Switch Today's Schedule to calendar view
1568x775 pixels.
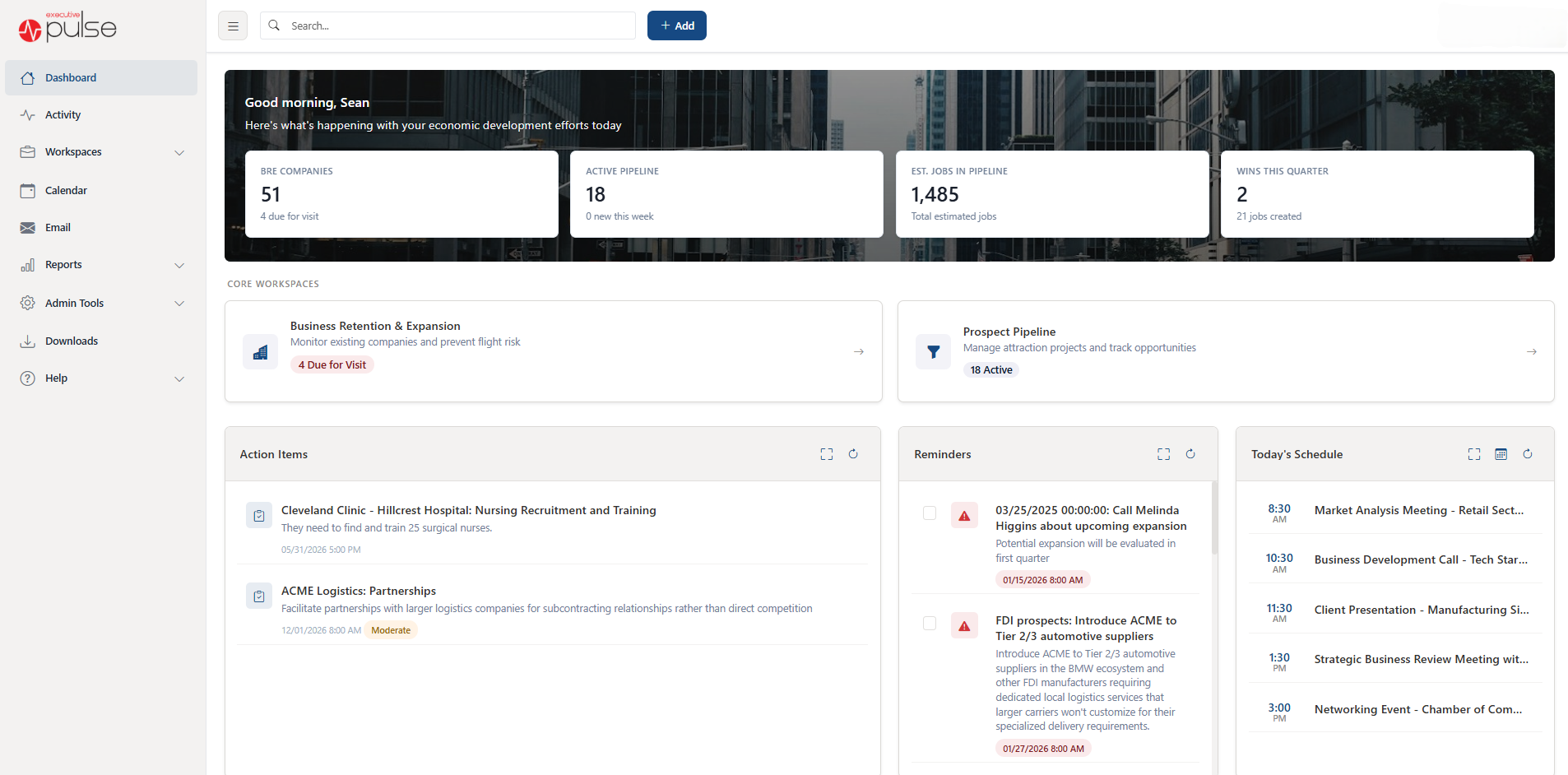[1501, 453]
